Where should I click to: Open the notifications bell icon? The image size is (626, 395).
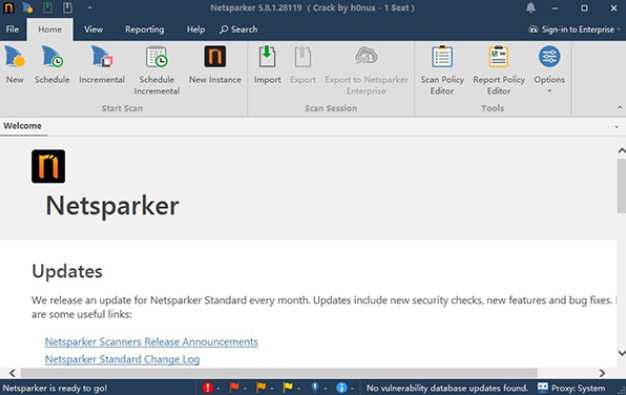[x=530, y=8]
